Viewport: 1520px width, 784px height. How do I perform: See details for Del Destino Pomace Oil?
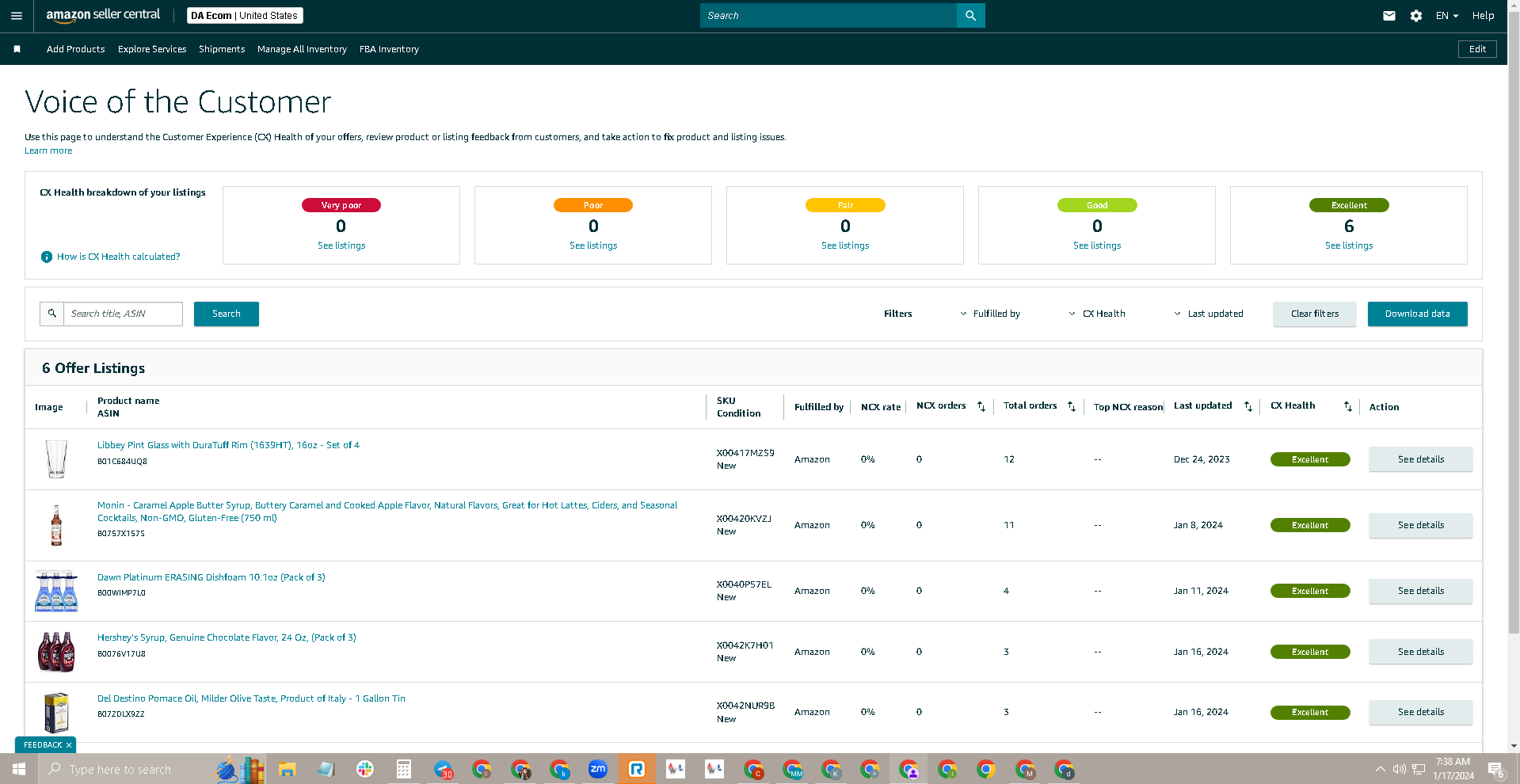coord(1421,712)
